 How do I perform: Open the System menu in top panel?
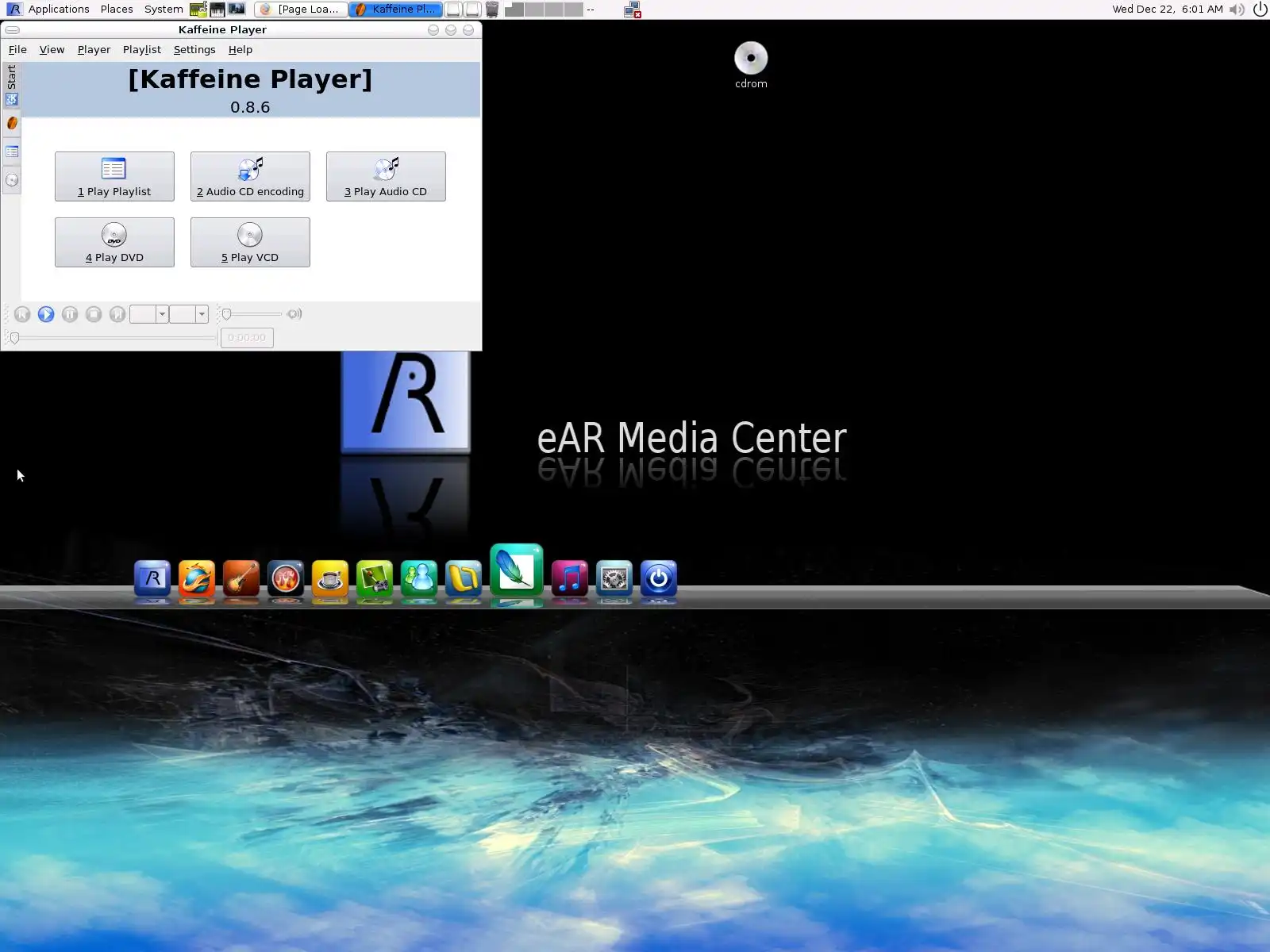pos(164,10)
